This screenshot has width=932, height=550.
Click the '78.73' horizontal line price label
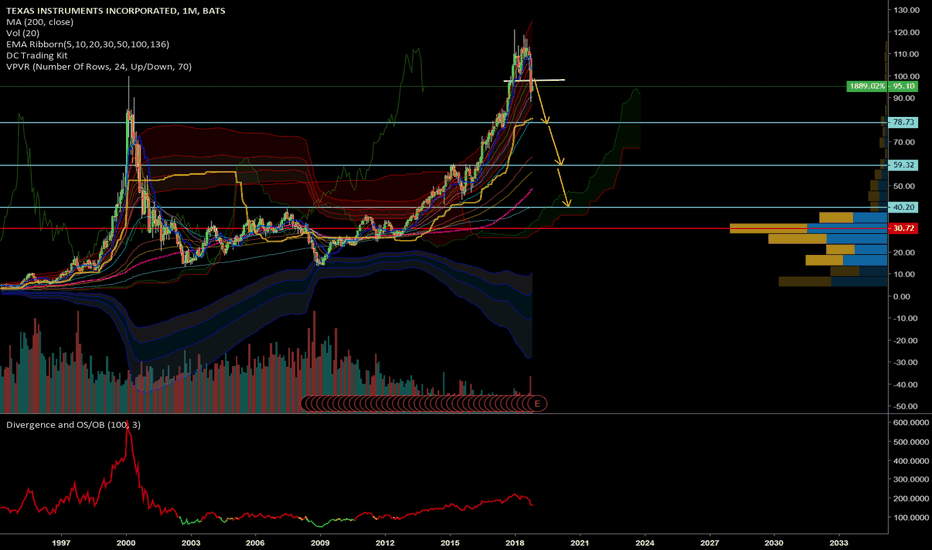(903, 122)
